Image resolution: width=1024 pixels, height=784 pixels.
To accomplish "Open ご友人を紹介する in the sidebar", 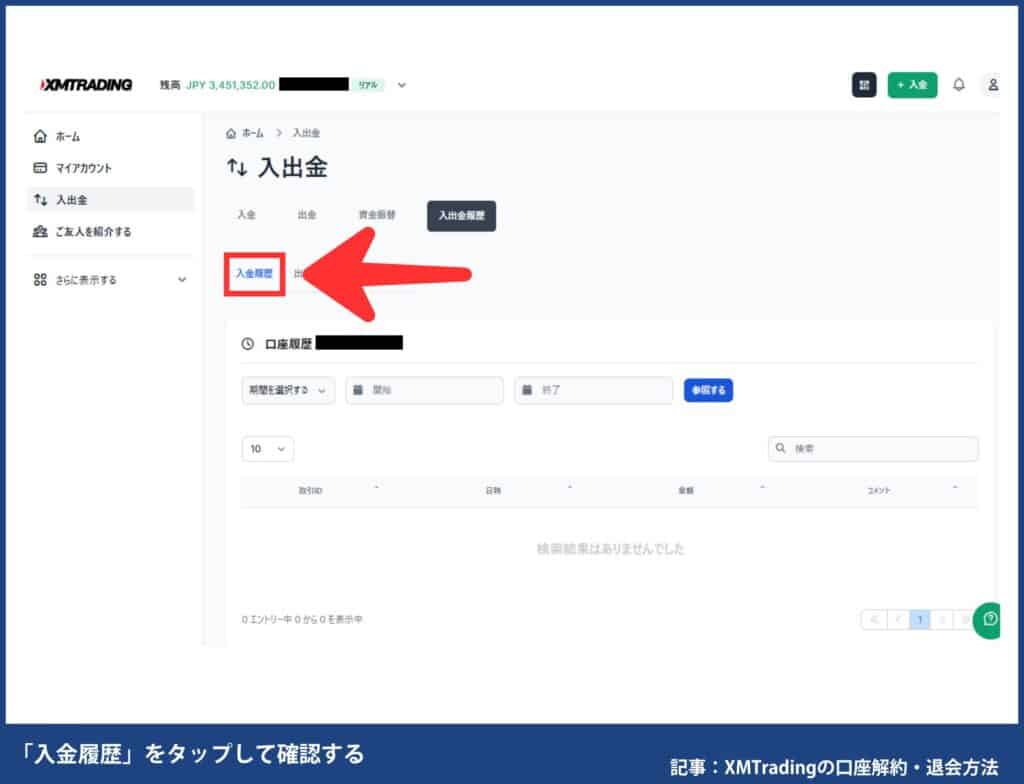I will tap(111, 232).
